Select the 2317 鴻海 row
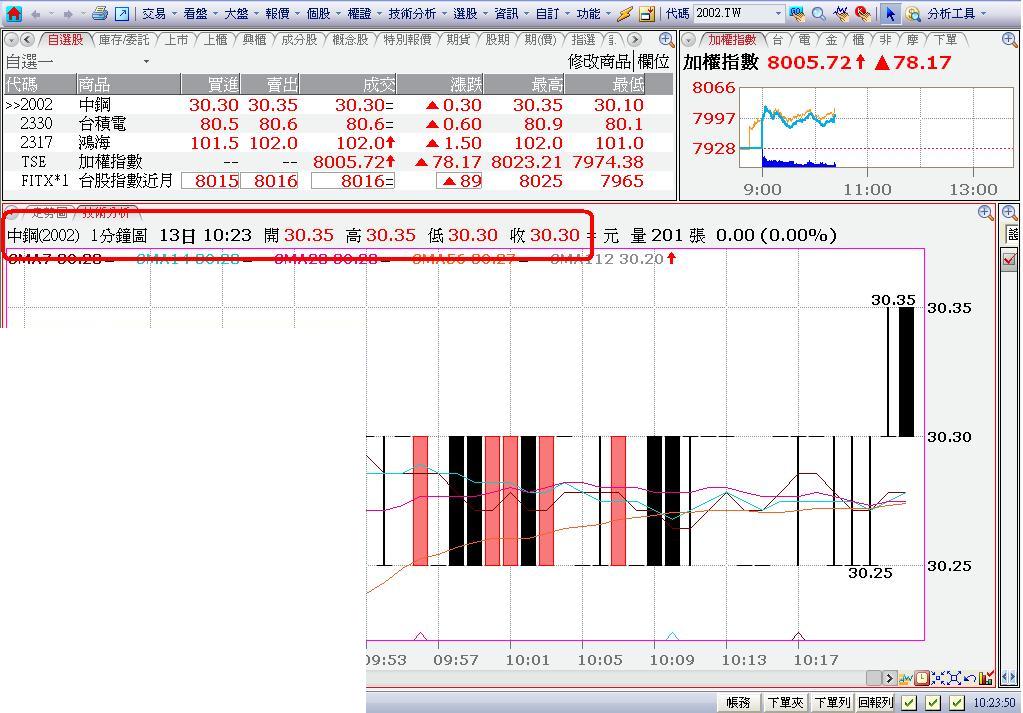 point(338,142)
